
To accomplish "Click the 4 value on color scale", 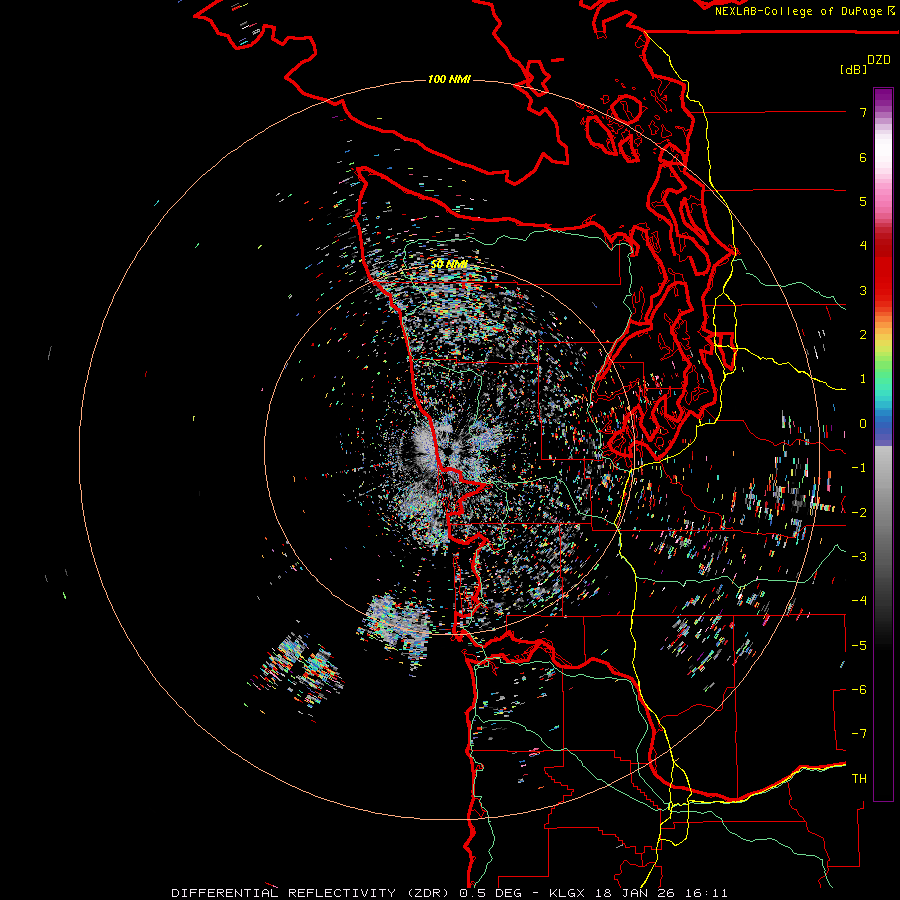I will point(863,246).
